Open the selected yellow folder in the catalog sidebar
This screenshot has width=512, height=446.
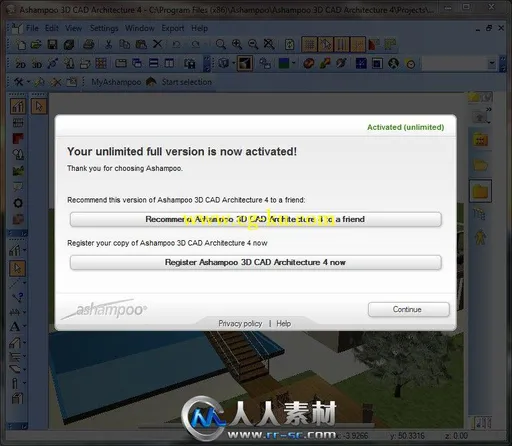480,191
